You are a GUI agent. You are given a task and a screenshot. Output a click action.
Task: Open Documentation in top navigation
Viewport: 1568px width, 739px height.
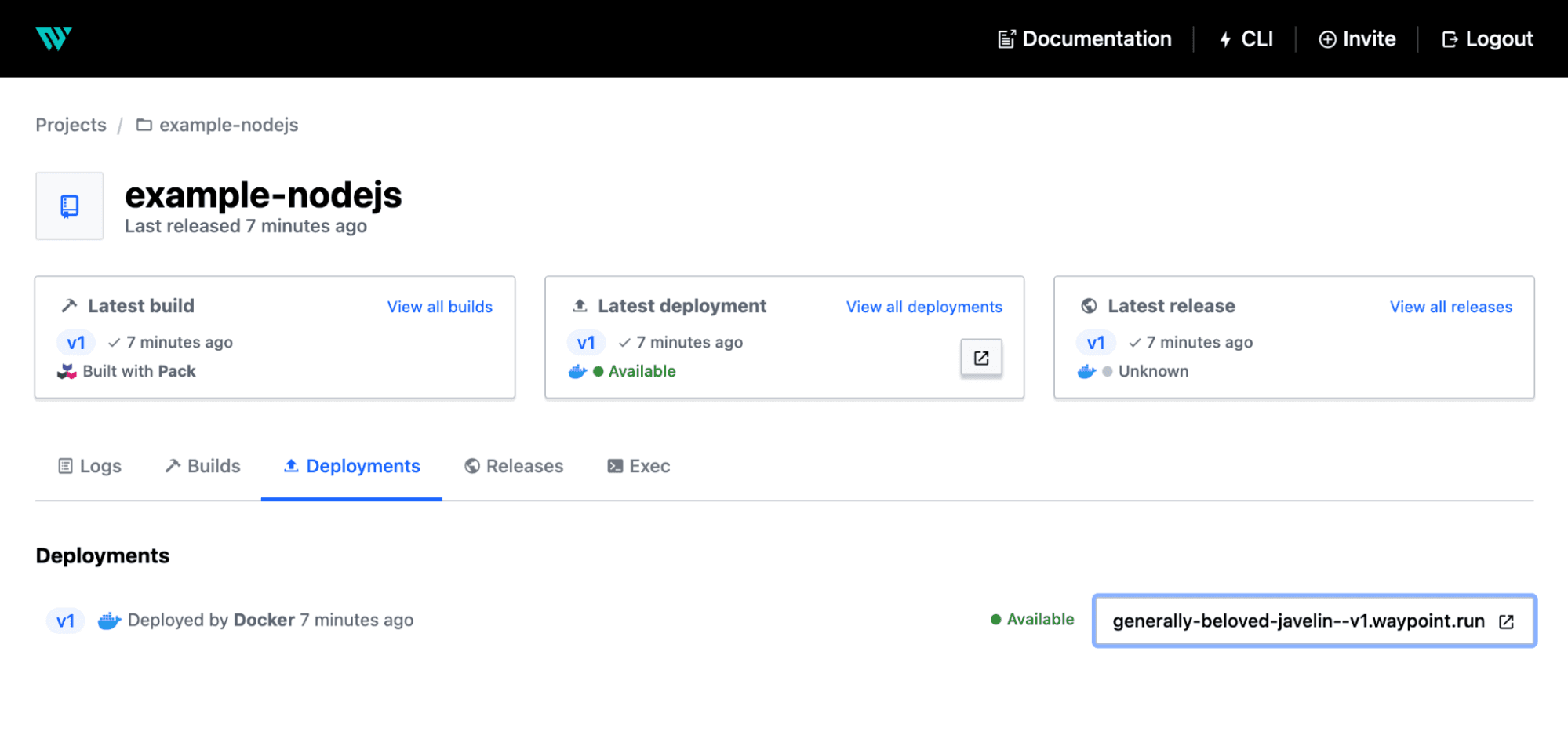[1084, 39]
